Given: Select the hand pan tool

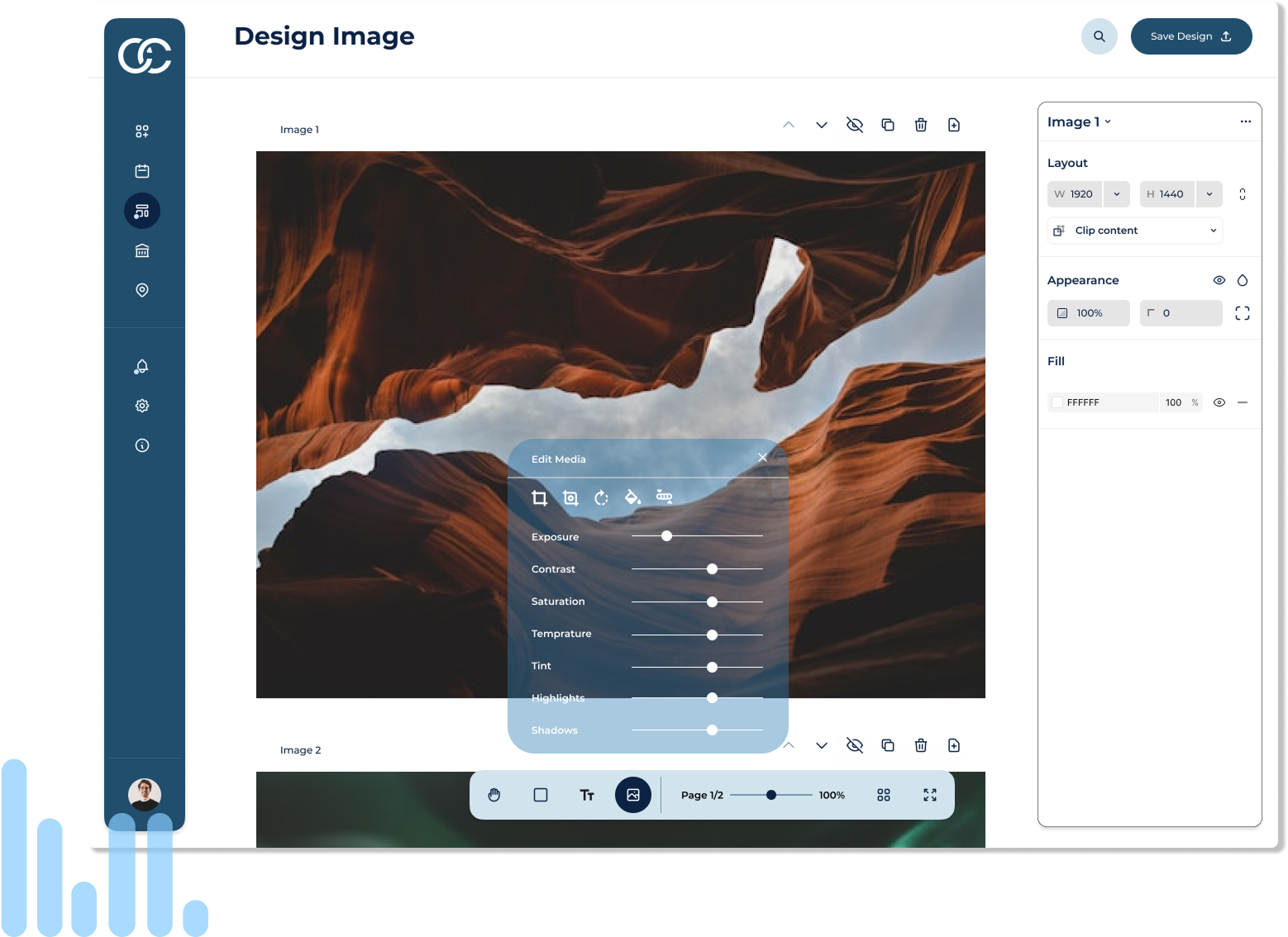Looking at the screenshot, I should pyautogui.click(x=494, y=795).
